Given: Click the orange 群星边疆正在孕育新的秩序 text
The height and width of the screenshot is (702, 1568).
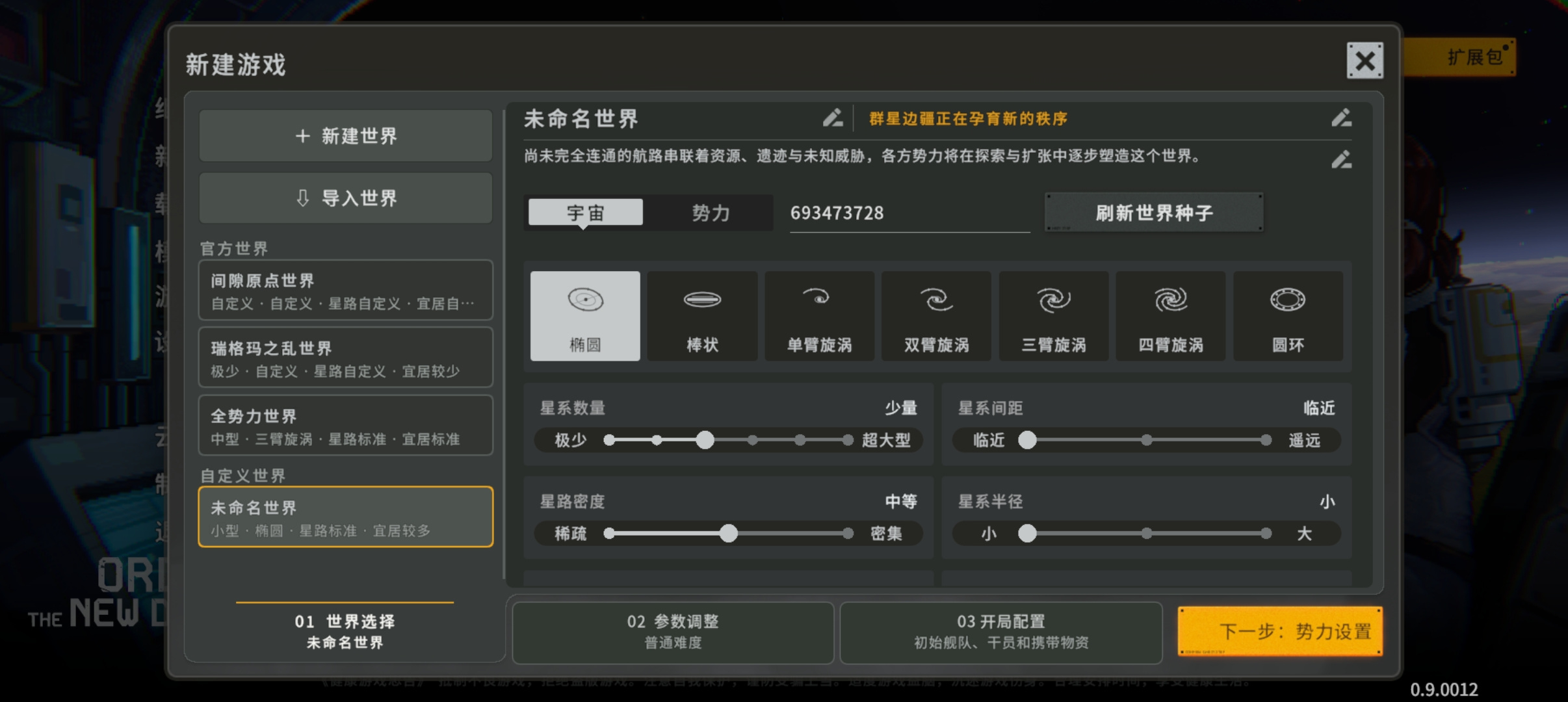Looking at the screenshot, I should pos(968,119).
